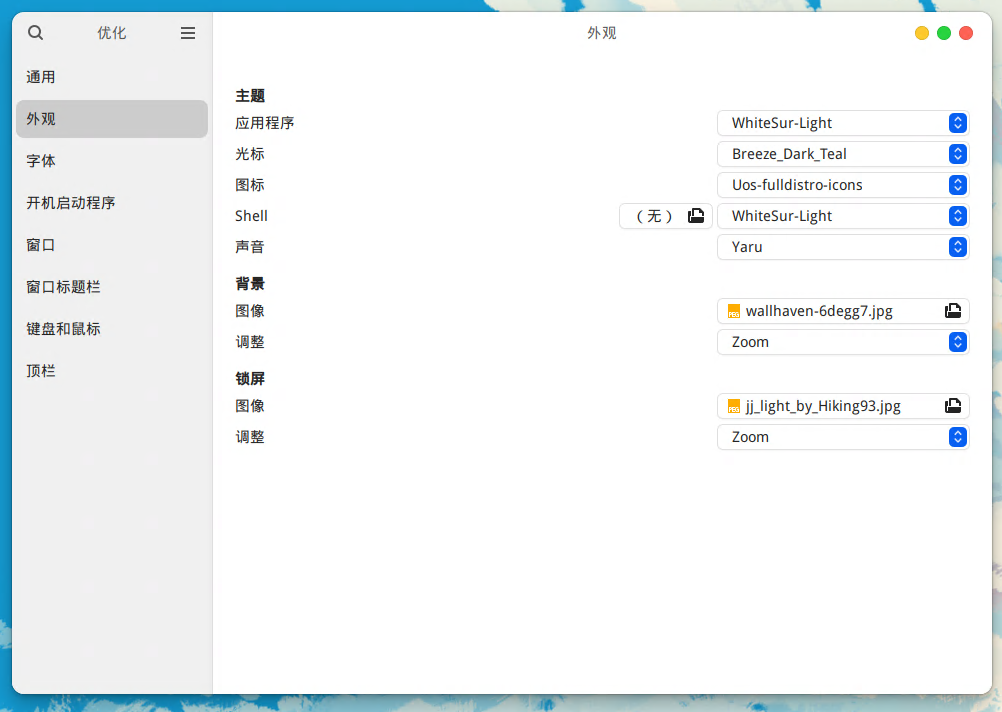The height and width of the screenshot is (712, 1002).
Task: Click the yellow minimize window button
Action: point(921,33)
